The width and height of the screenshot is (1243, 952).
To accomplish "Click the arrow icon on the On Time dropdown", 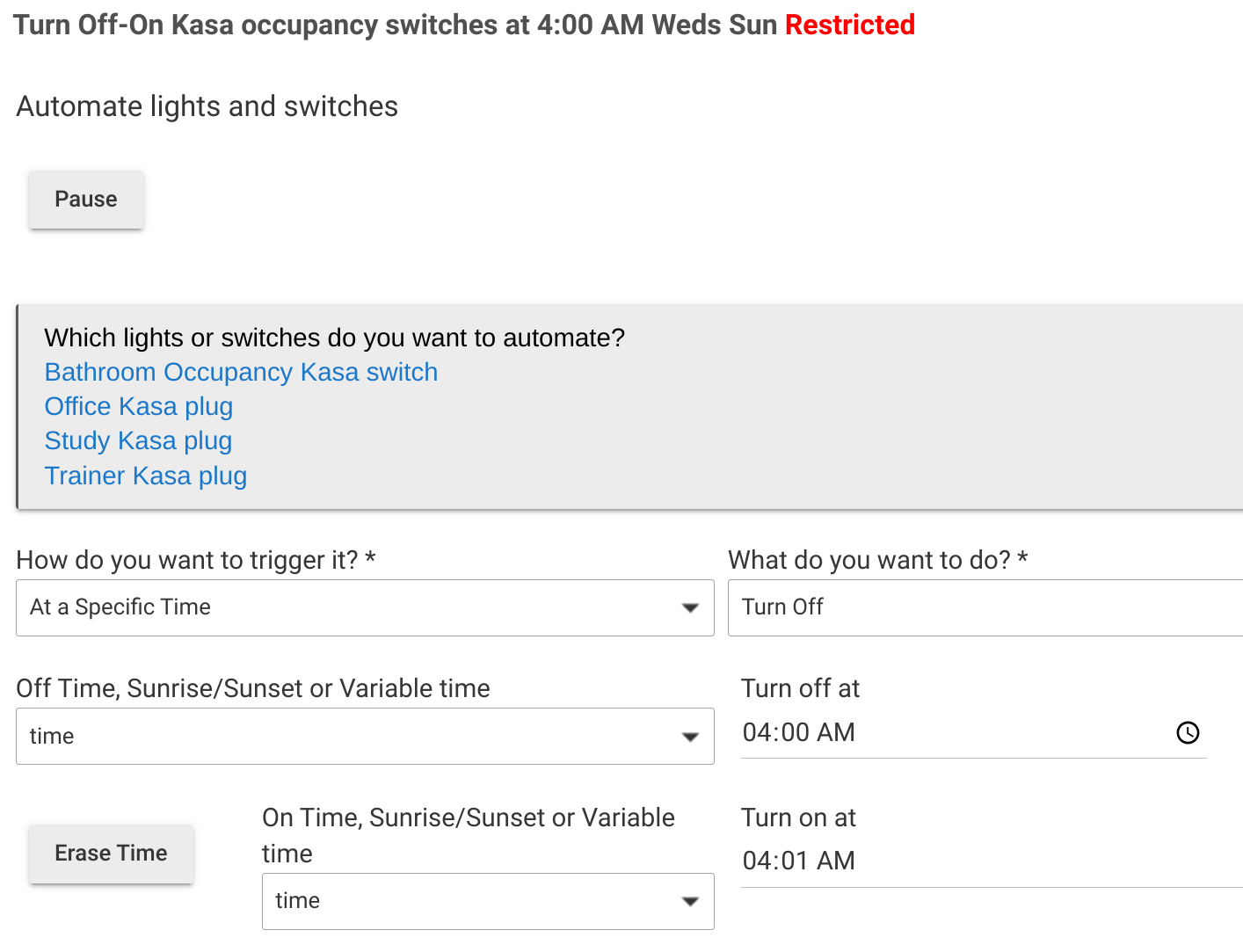I will pyautogui.click(x=690, y=902).
